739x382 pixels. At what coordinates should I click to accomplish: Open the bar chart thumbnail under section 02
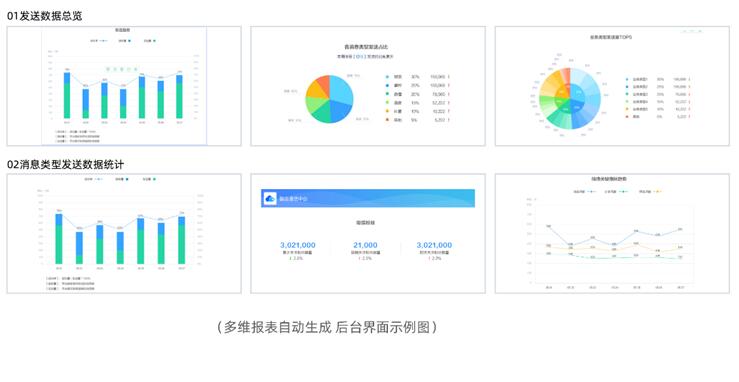click(124, 234)
